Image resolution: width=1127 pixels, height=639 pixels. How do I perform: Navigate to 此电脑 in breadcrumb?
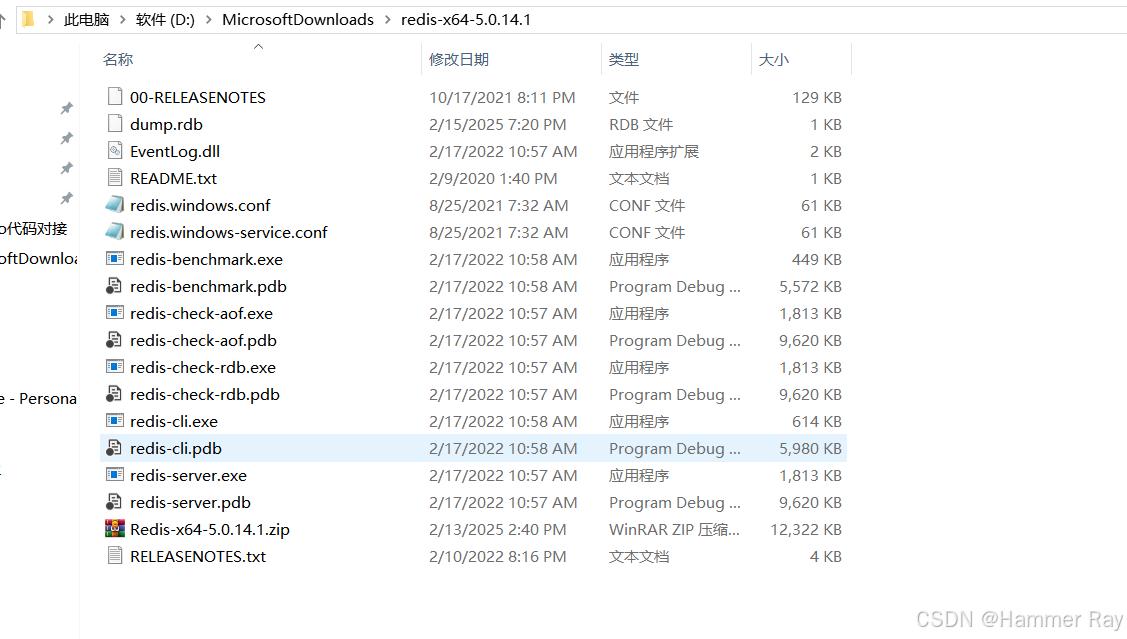point(86,19)
